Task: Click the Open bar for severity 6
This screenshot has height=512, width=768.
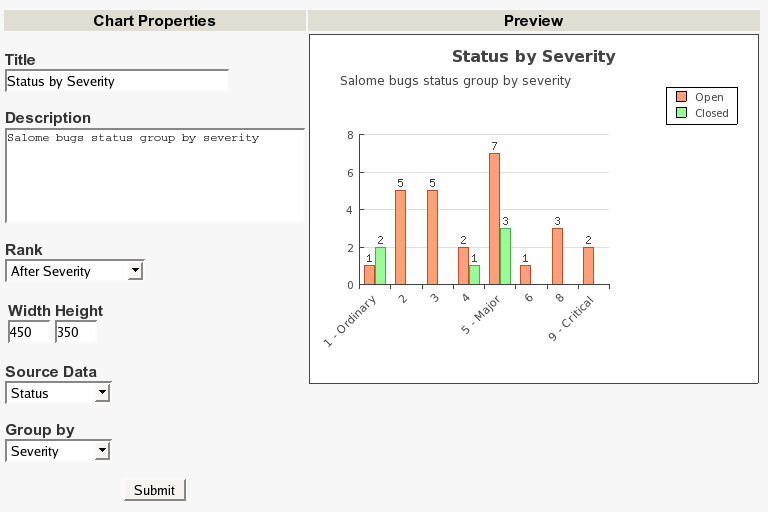Action: pyautogui.click(x=525, y=275)
